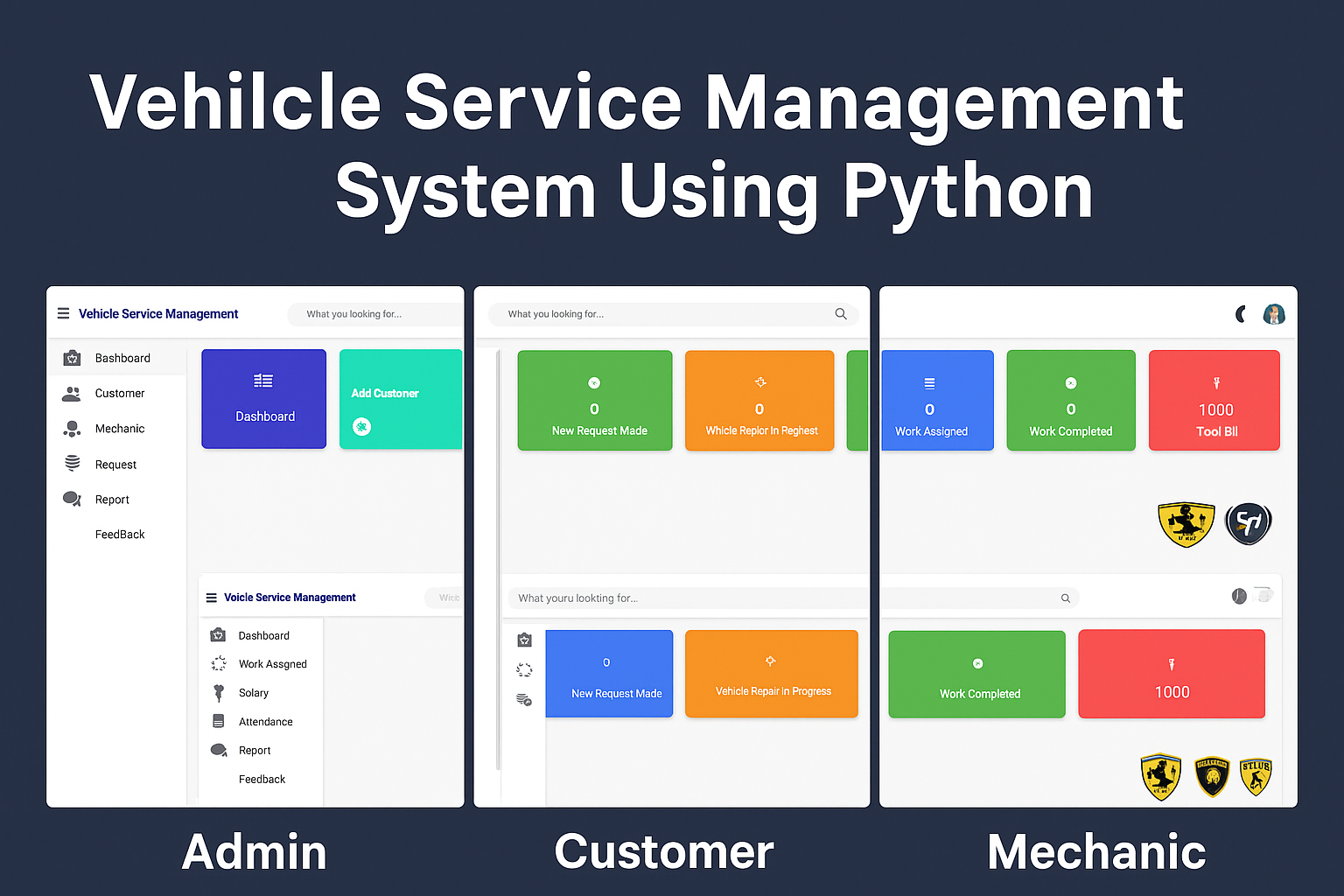Click the Mechanic icon in admin sidebar
This screenshot has height=896, width=1344.
[72, 429]
